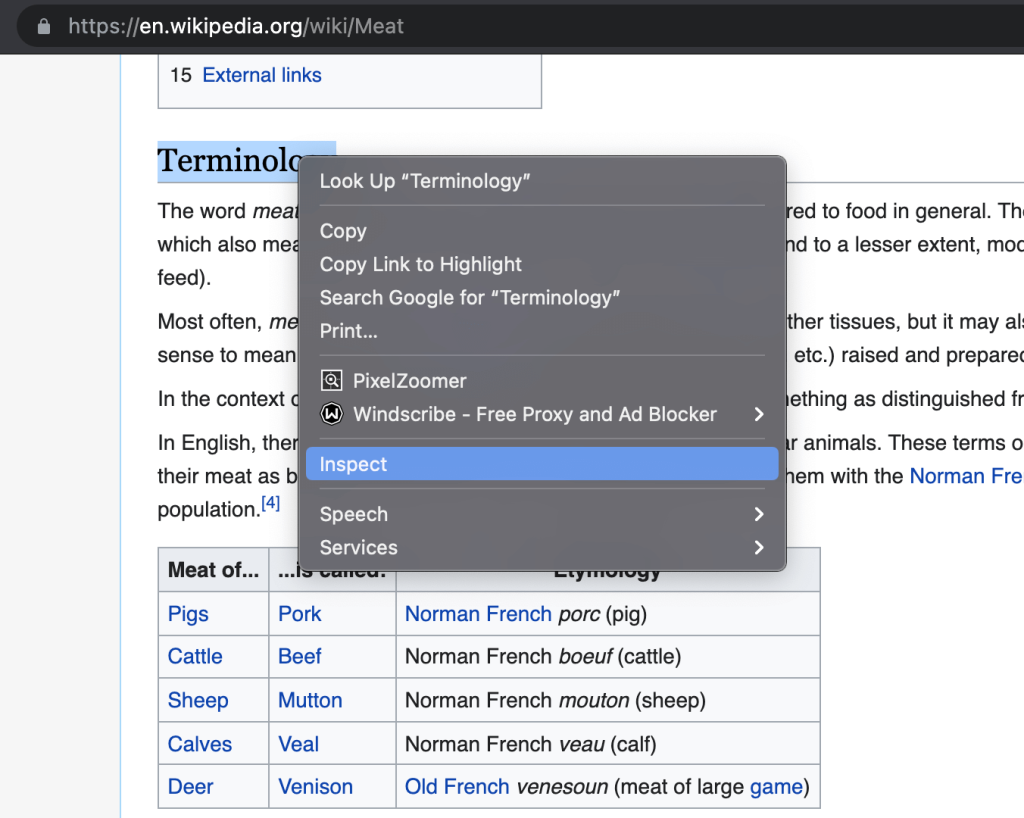Click "Norman French boeuf (cattle)" cell
Screen dimensions: 1024x818
[x=608, y=656]
